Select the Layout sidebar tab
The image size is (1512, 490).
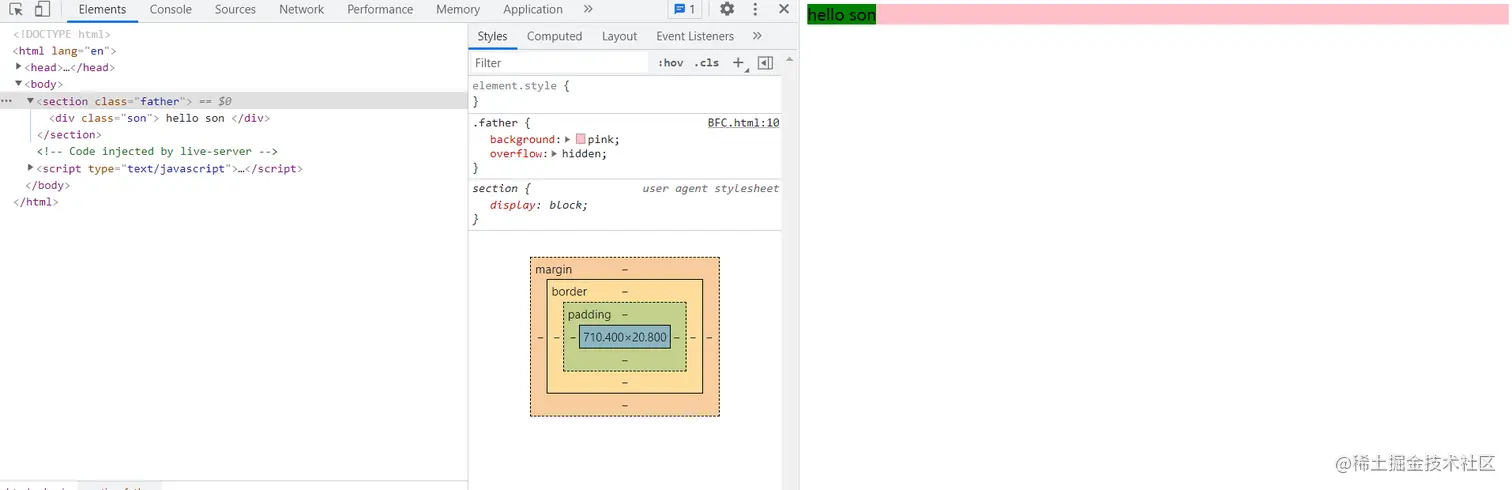click(x=619, y=36)
